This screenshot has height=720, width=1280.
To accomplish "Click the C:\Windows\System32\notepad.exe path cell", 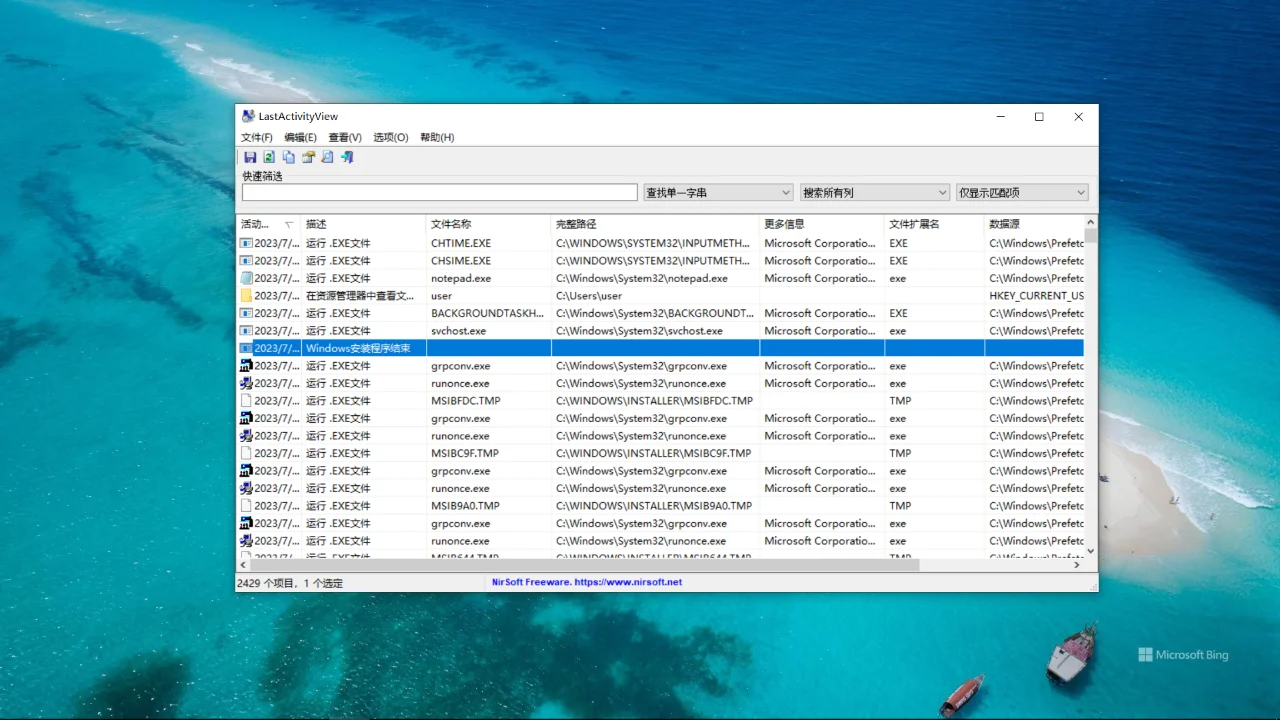I will [655, 278].
